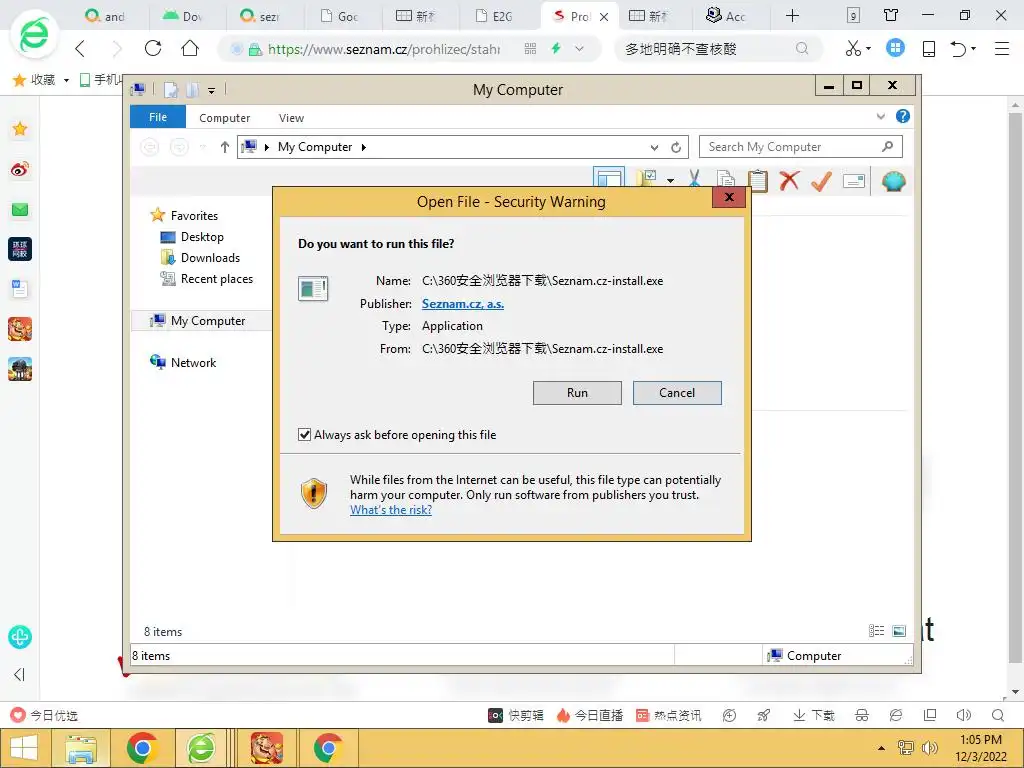Select Network in the navigation pane
This screenshot has width=1024, height=768.
(x=193, y=362)
